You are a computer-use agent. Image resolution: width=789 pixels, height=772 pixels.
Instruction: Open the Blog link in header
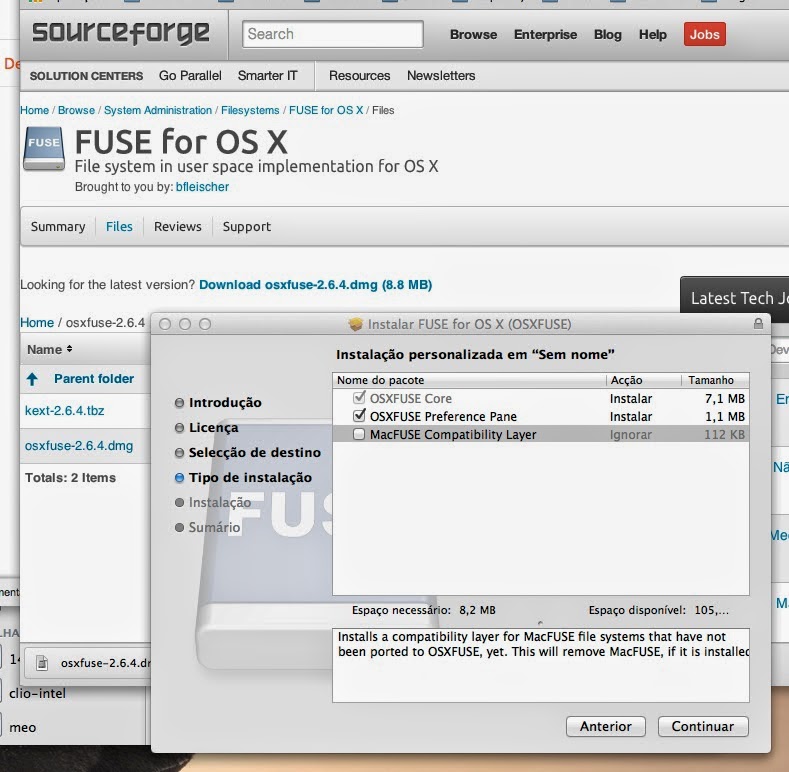(607, 34)
